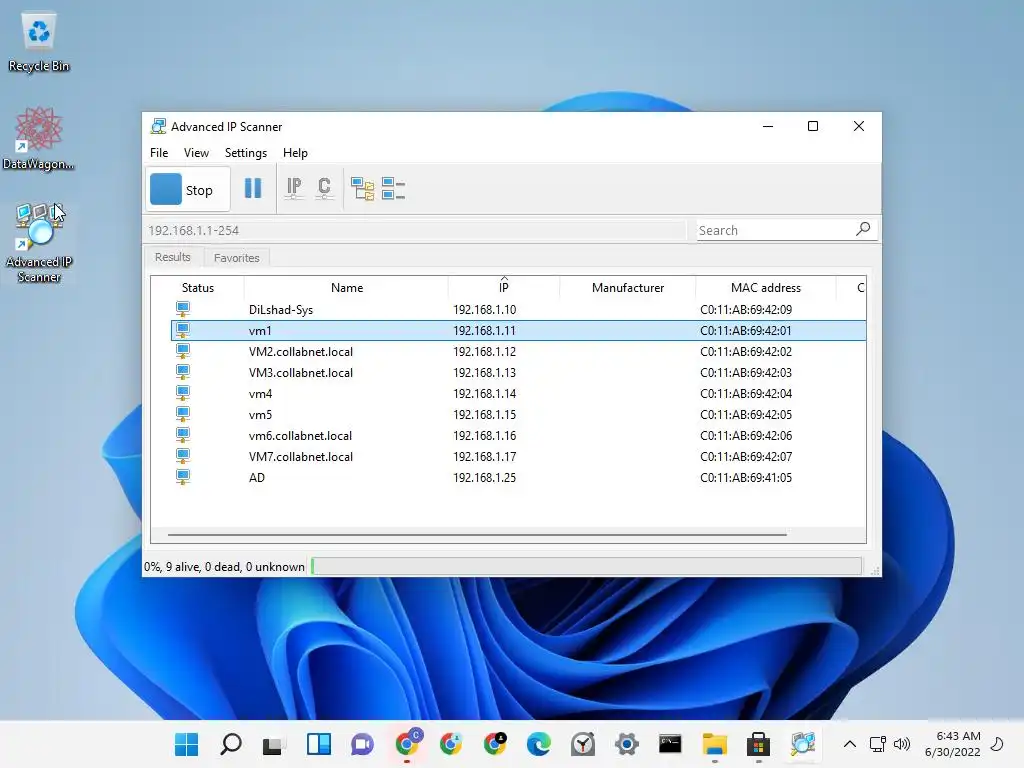The width and height of the screenshot is (1024, 768).
Task: Select the VM2.collabnet.local host name
Action: pyautogui.click(x=300, y=351)
